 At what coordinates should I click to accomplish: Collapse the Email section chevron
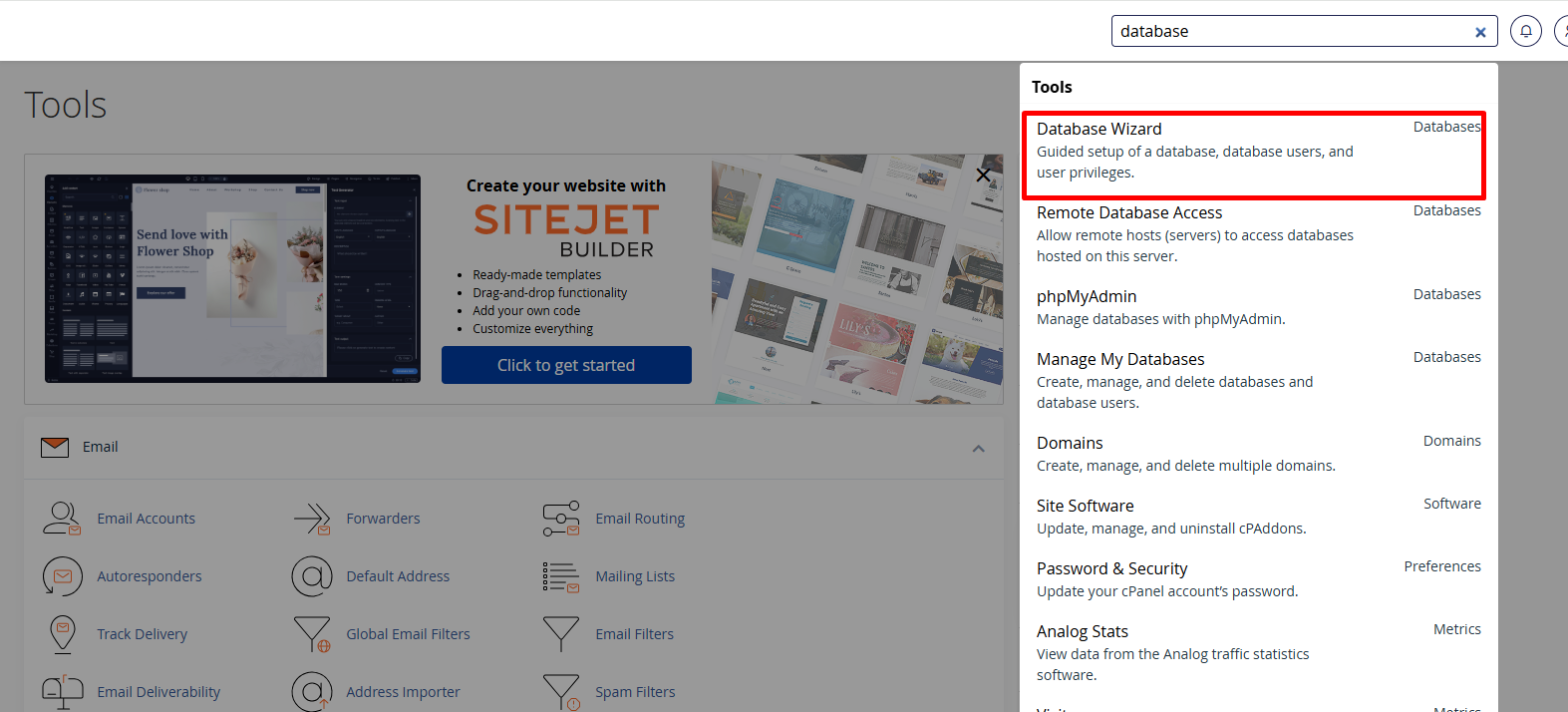[978, 448]
